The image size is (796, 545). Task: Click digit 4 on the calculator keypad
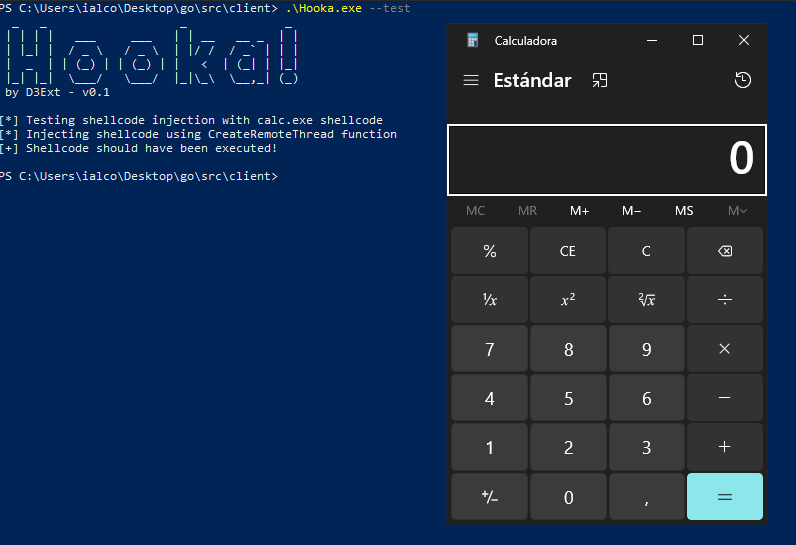coord(489,398)
